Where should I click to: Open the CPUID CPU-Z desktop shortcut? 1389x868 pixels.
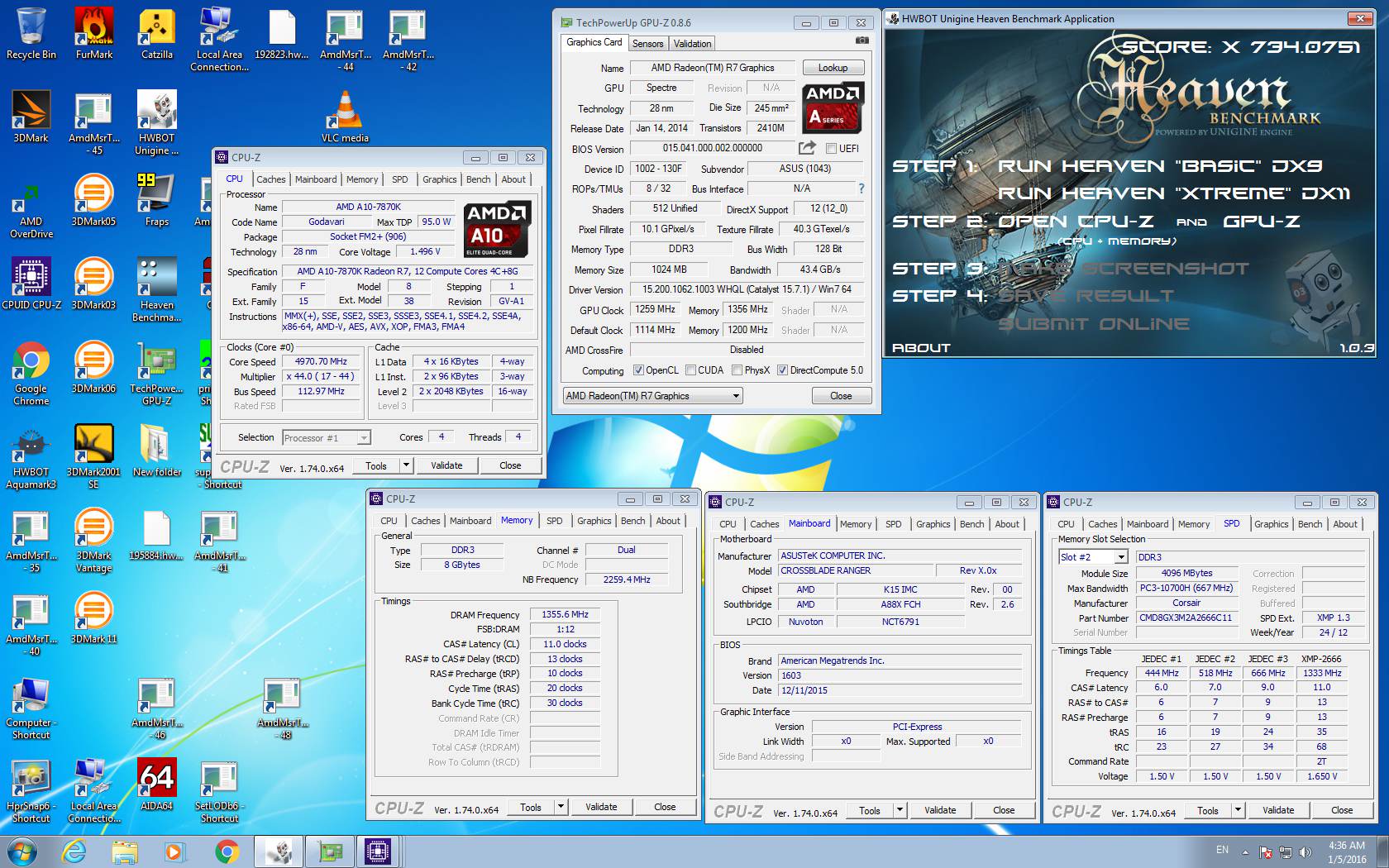tap(31, 284)
